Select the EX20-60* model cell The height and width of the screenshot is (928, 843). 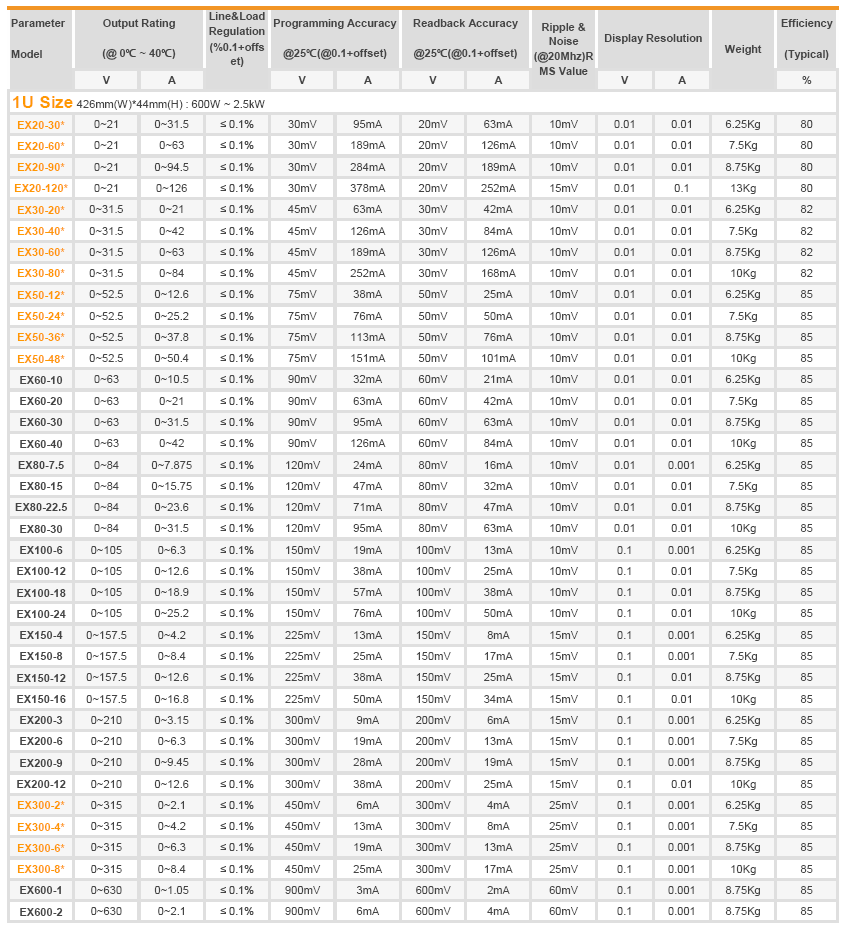click(x=41, y=146)
